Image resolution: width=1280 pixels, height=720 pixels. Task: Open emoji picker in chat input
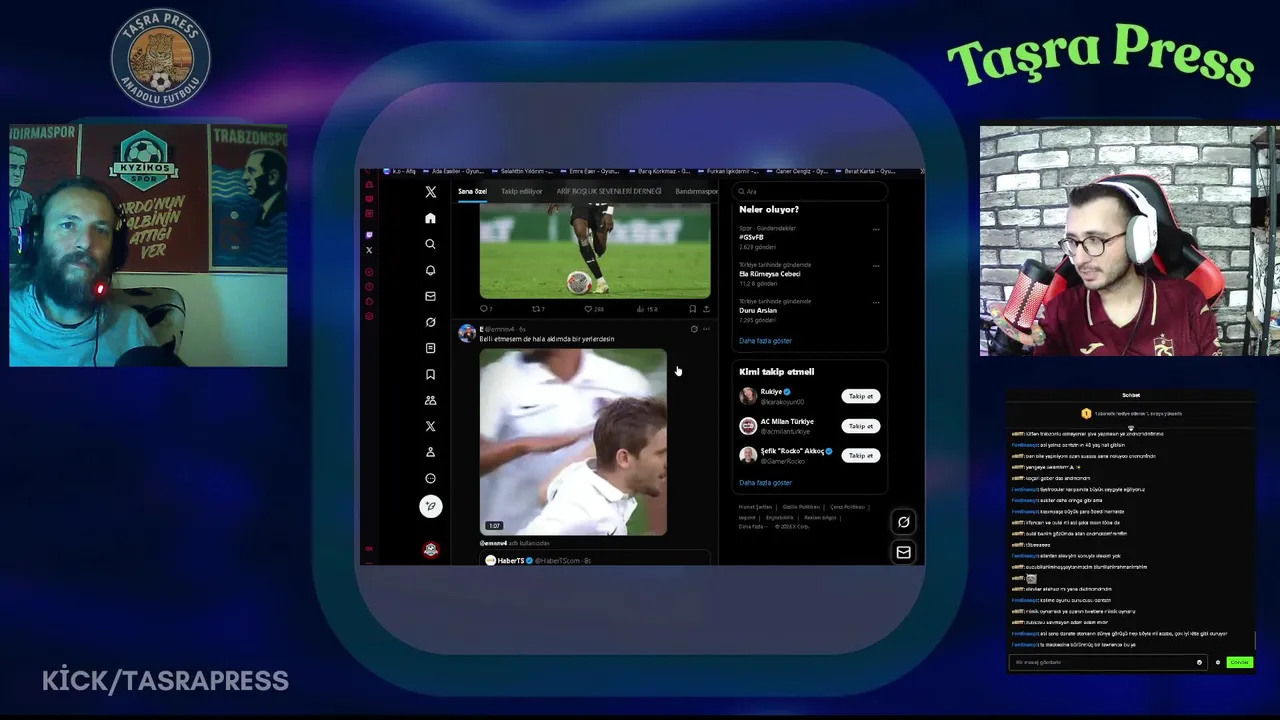click(1199, 662)
